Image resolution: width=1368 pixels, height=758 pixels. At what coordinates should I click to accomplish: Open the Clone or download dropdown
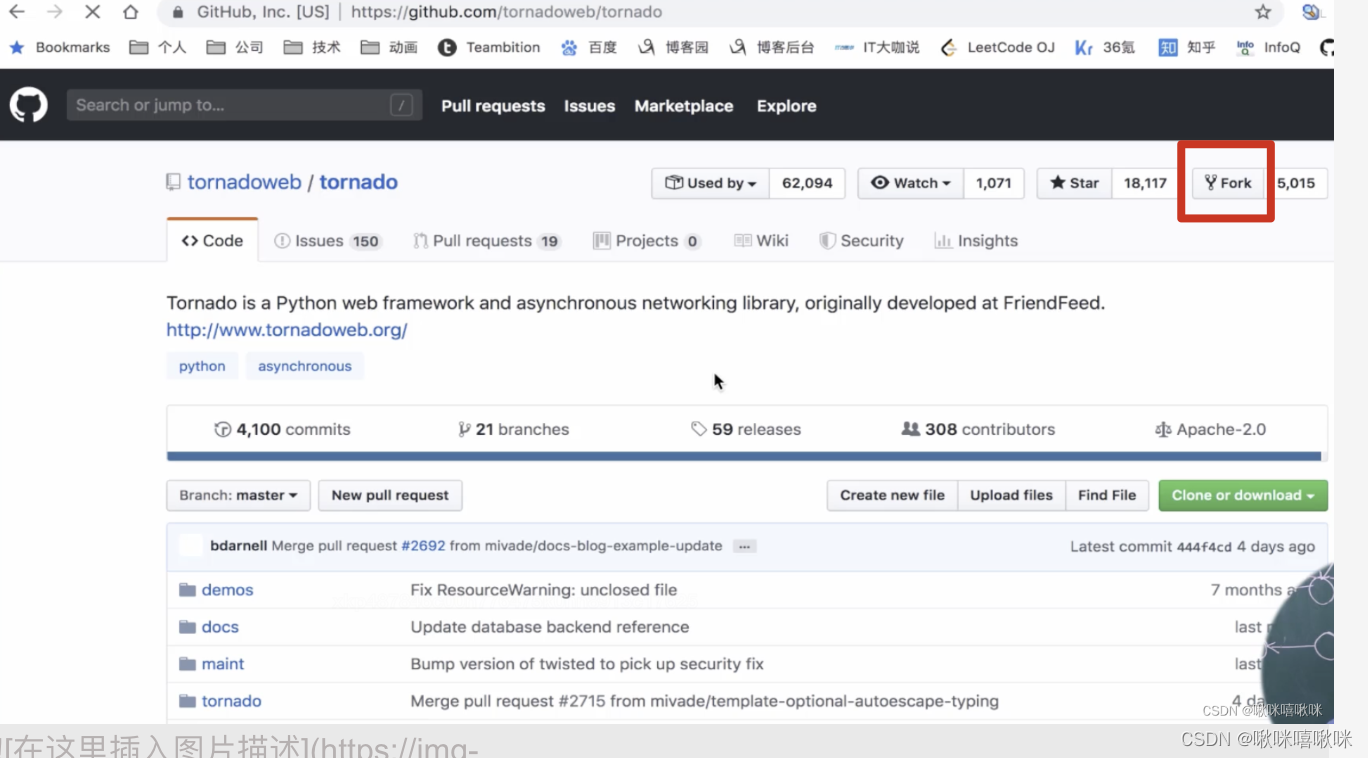(1243, 495)
